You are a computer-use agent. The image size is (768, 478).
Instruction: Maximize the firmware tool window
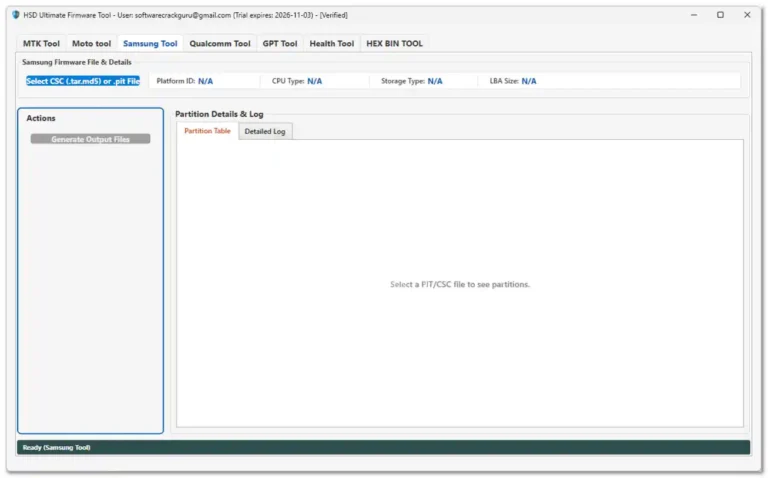(x=720, y=15)
